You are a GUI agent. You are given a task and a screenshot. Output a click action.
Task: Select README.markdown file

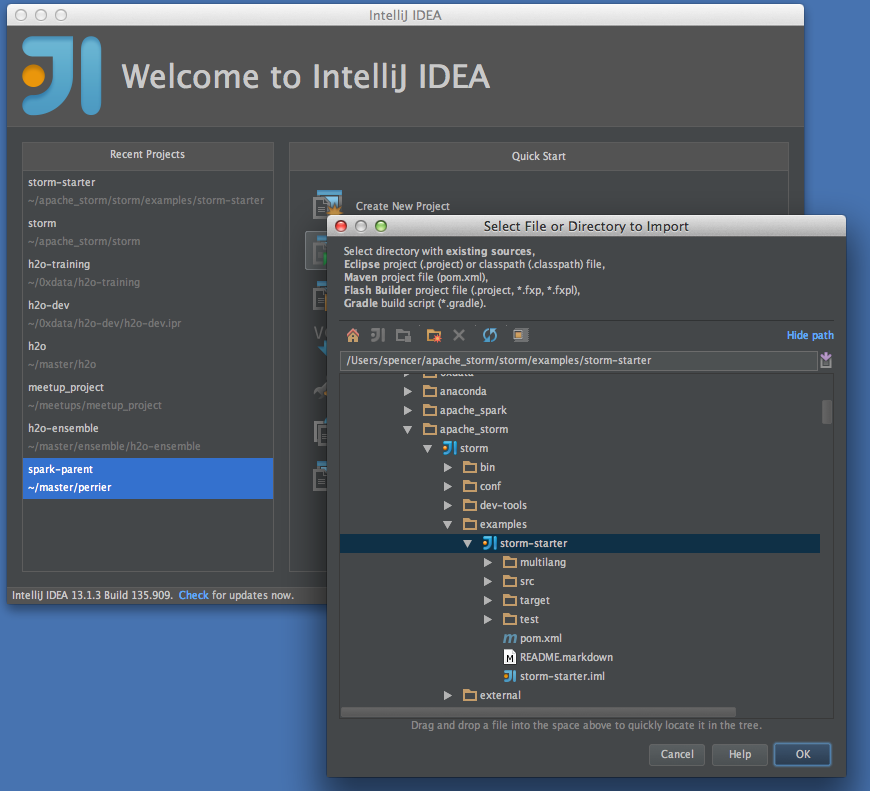(566, 657)
